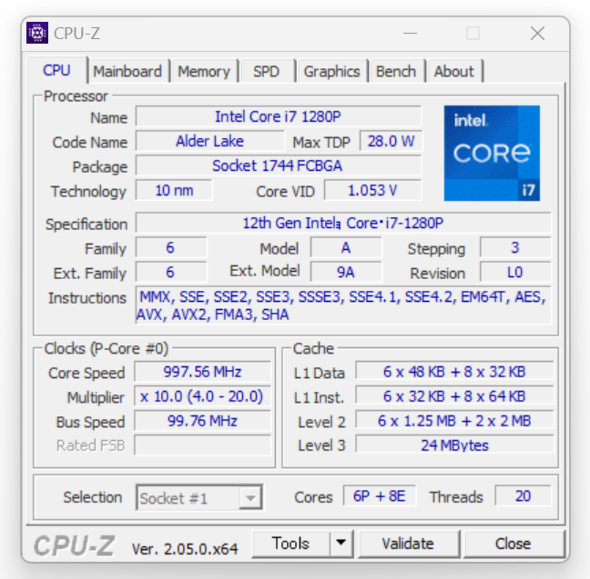Click the Threads value 20
590x579 pixels.
point(523,496)
